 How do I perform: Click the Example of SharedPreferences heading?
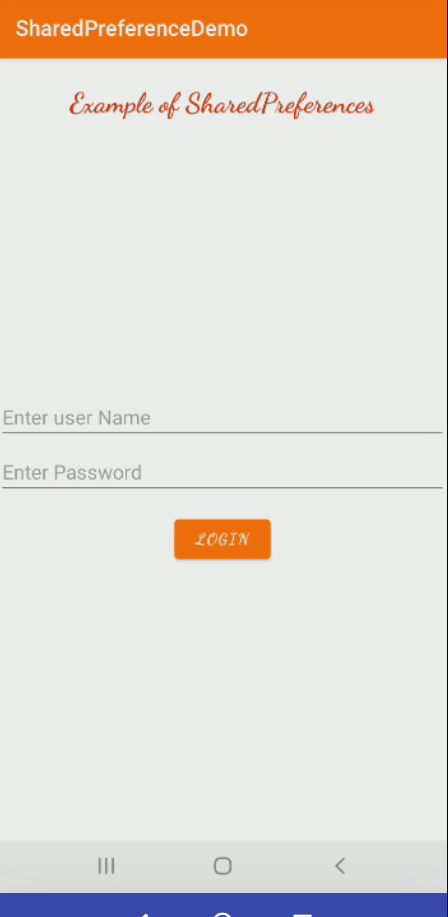(222, 105)
